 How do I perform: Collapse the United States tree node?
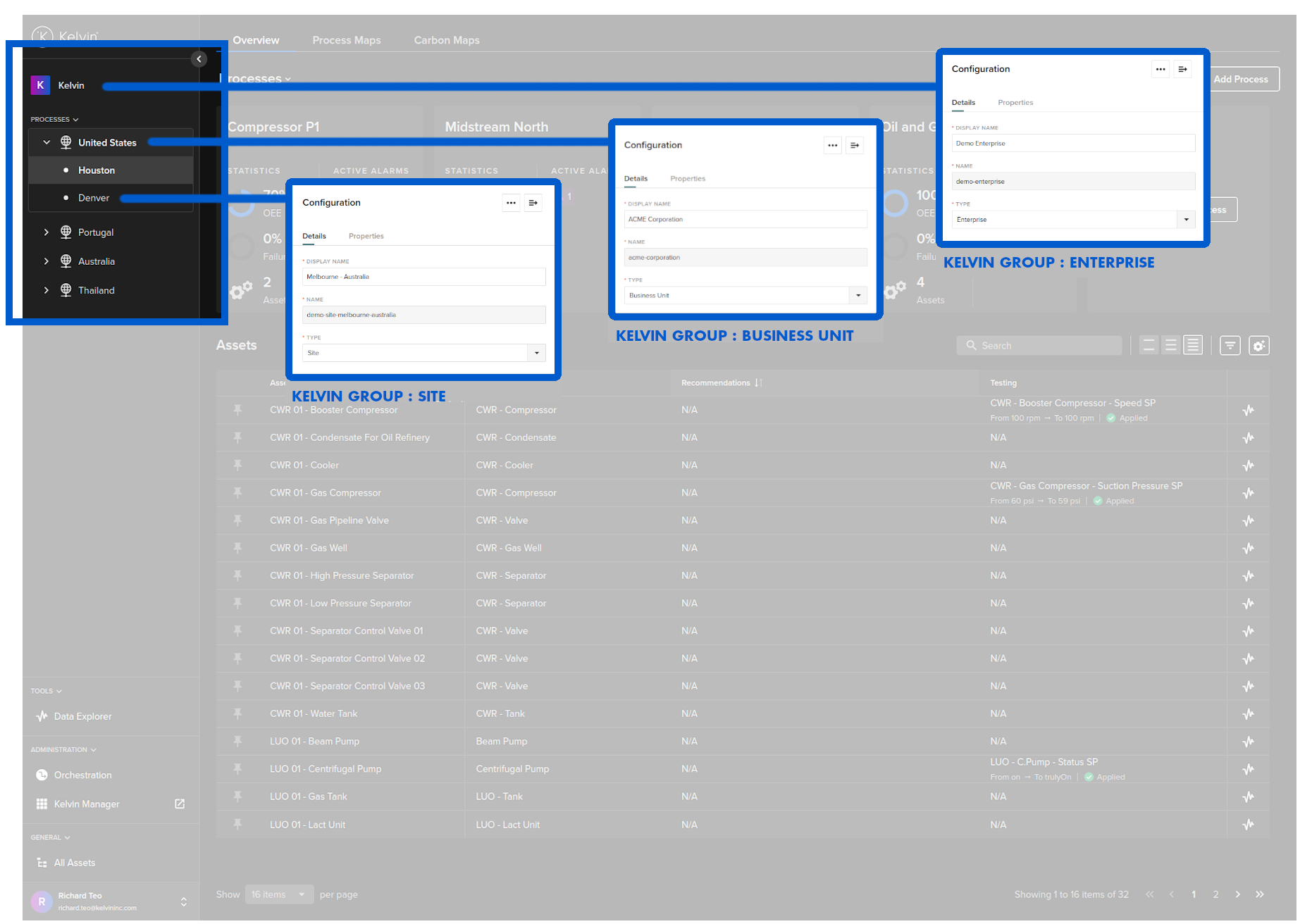47,142
